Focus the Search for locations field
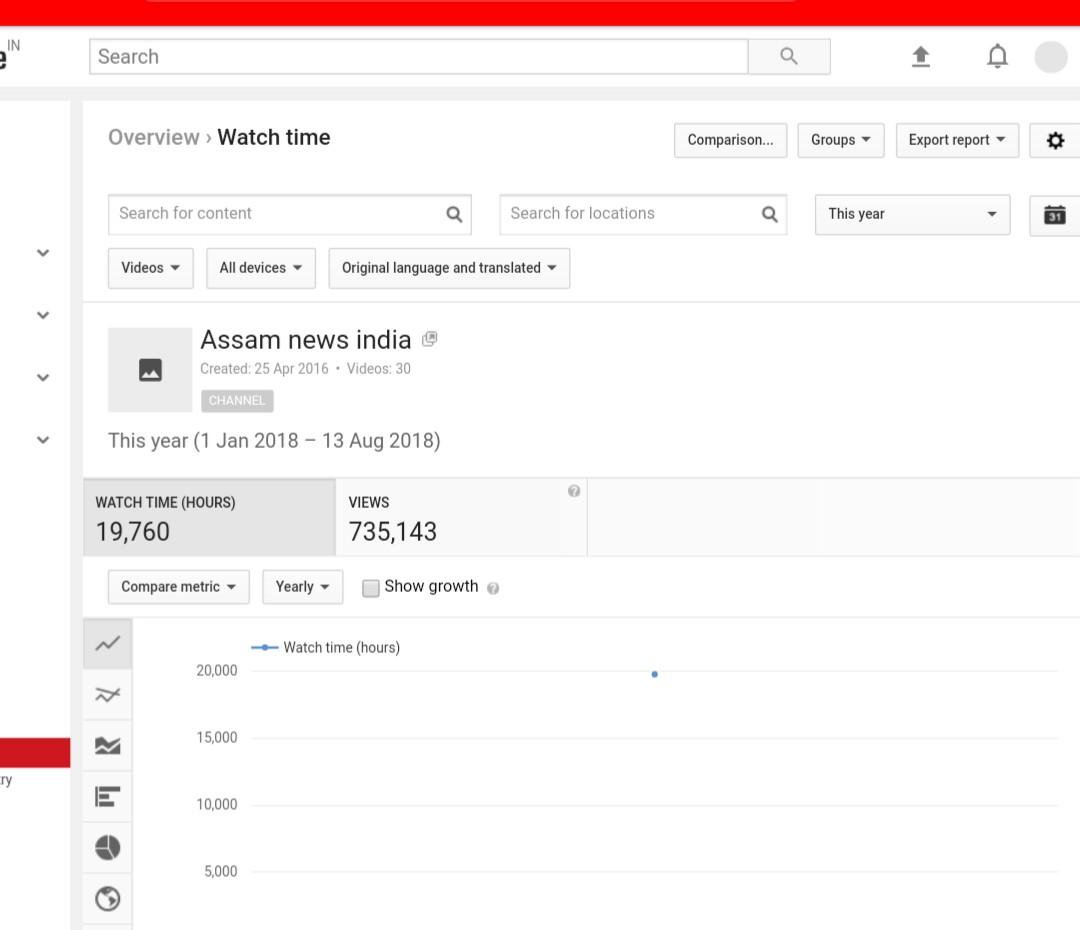 coord(643,214)
